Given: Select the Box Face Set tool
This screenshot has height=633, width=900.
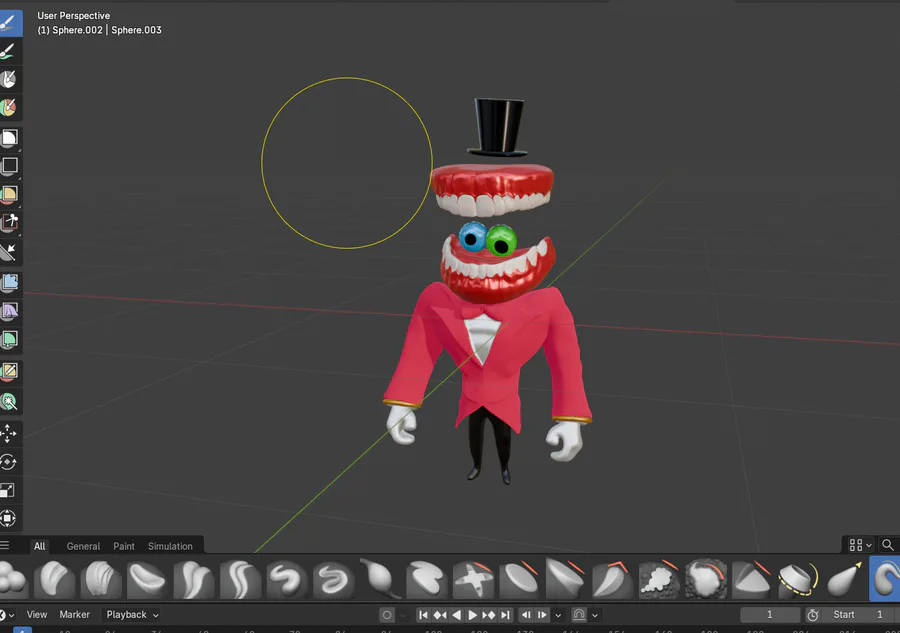Looking at the screenshot, I should tap(9, 194).
